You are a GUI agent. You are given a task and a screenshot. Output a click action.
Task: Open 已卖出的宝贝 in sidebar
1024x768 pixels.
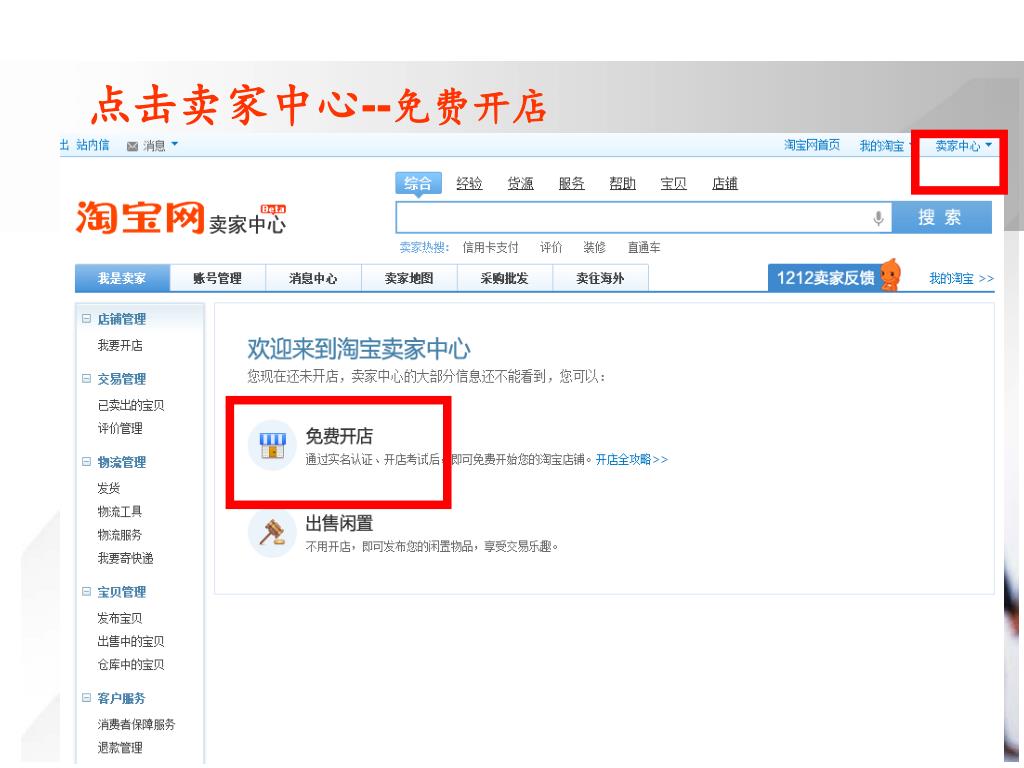click(131, 406)
